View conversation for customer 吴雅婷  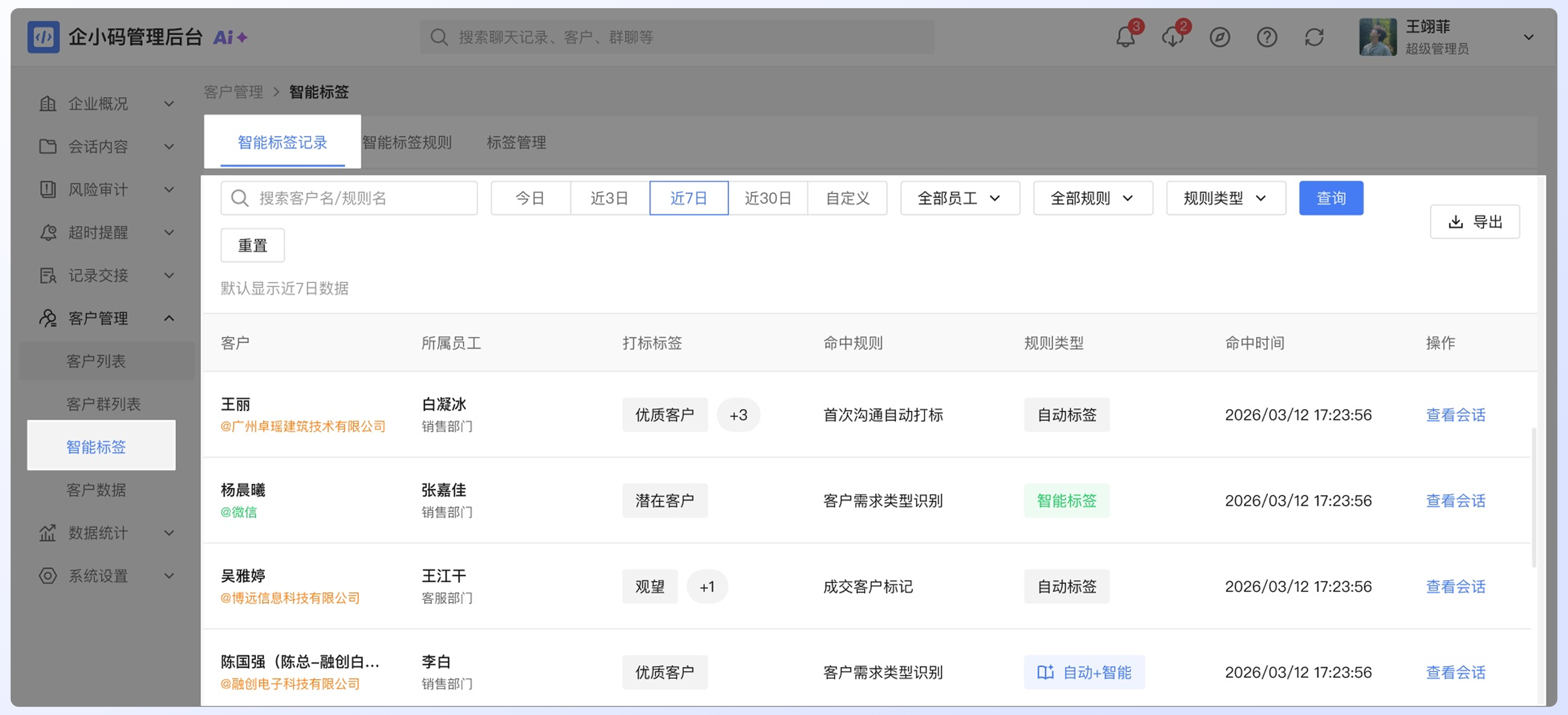(1455, 586)
